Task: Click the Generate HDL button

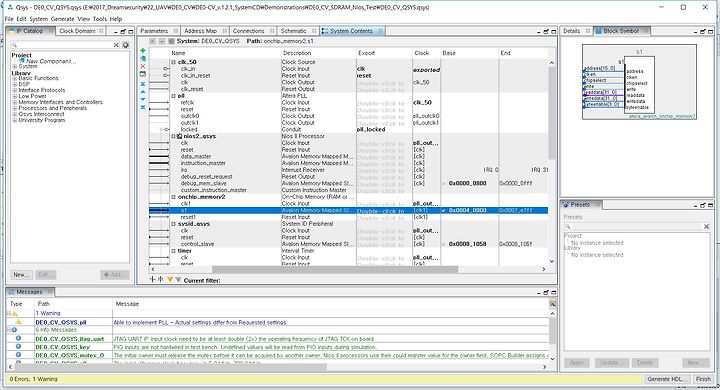Action: pyautogui.click(x=666, y=379)
